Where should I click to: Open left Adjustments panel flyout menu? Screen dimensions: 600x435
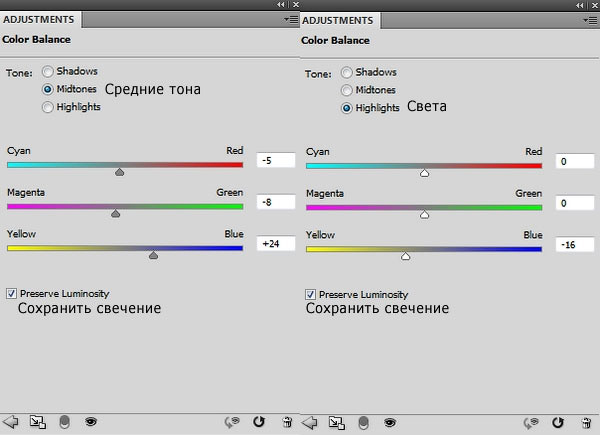[291, 19]
